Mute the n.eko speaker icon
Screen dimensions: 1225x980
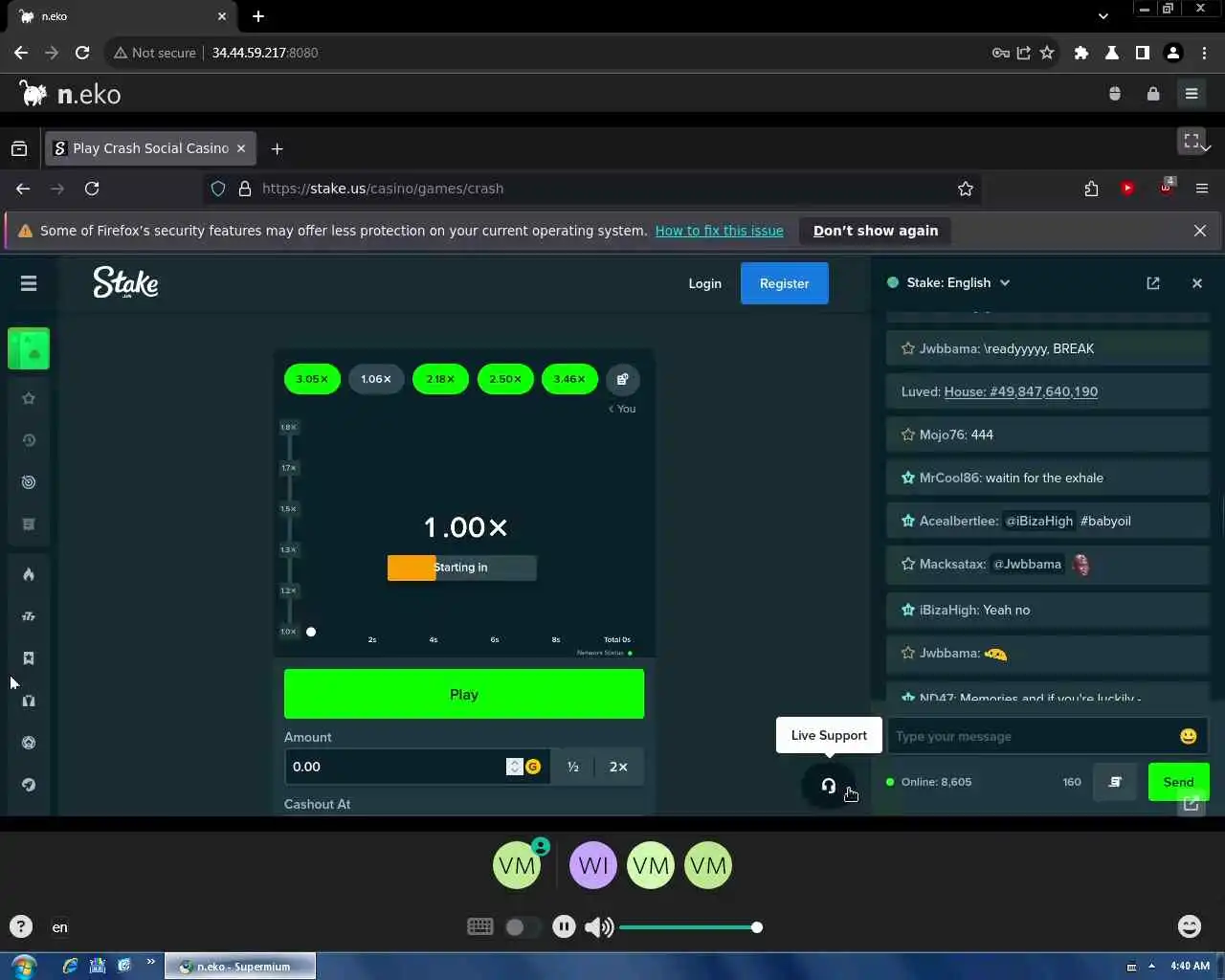point(599,926)
